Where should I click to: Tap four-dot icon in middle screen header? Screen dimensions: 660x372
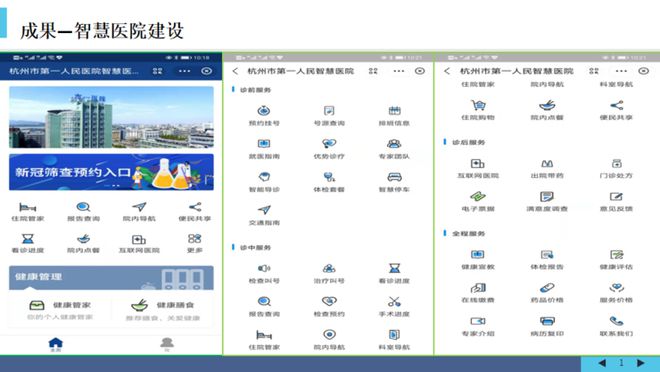373,71
